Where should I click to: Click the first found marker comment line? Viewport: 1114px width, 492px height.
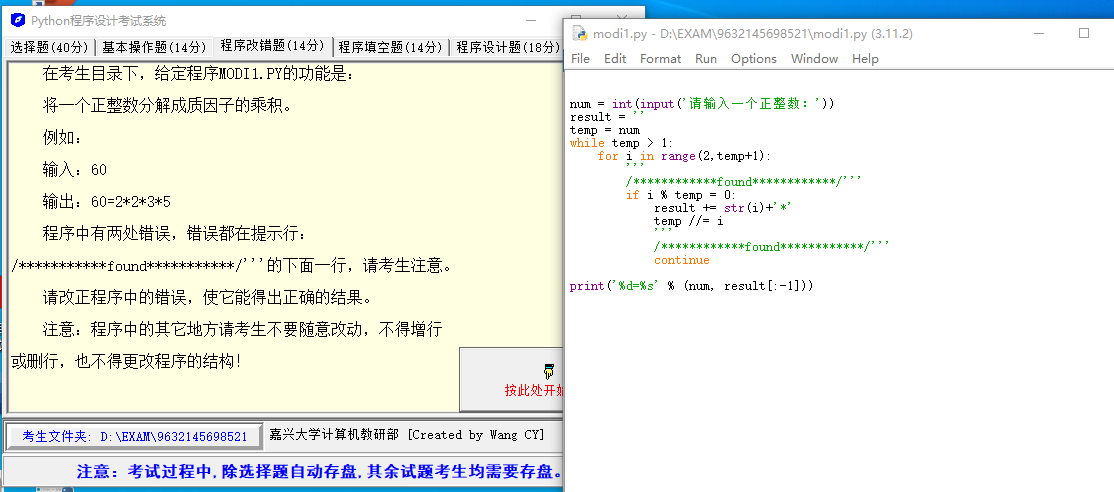pyautogui.click(x=743, y=182)
